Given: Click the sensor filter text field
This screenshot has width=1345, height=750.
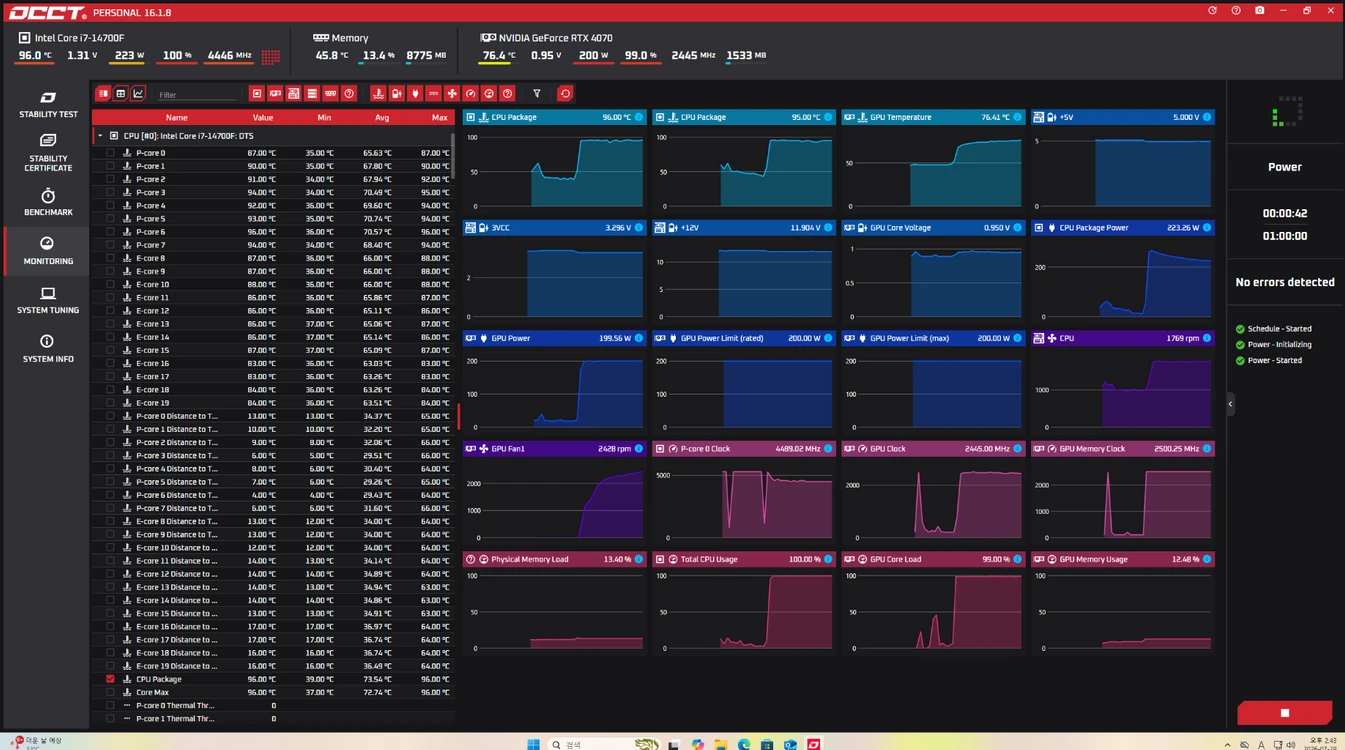Looking at the screenshot, I should pyautogui.click(x=196, y=94).
